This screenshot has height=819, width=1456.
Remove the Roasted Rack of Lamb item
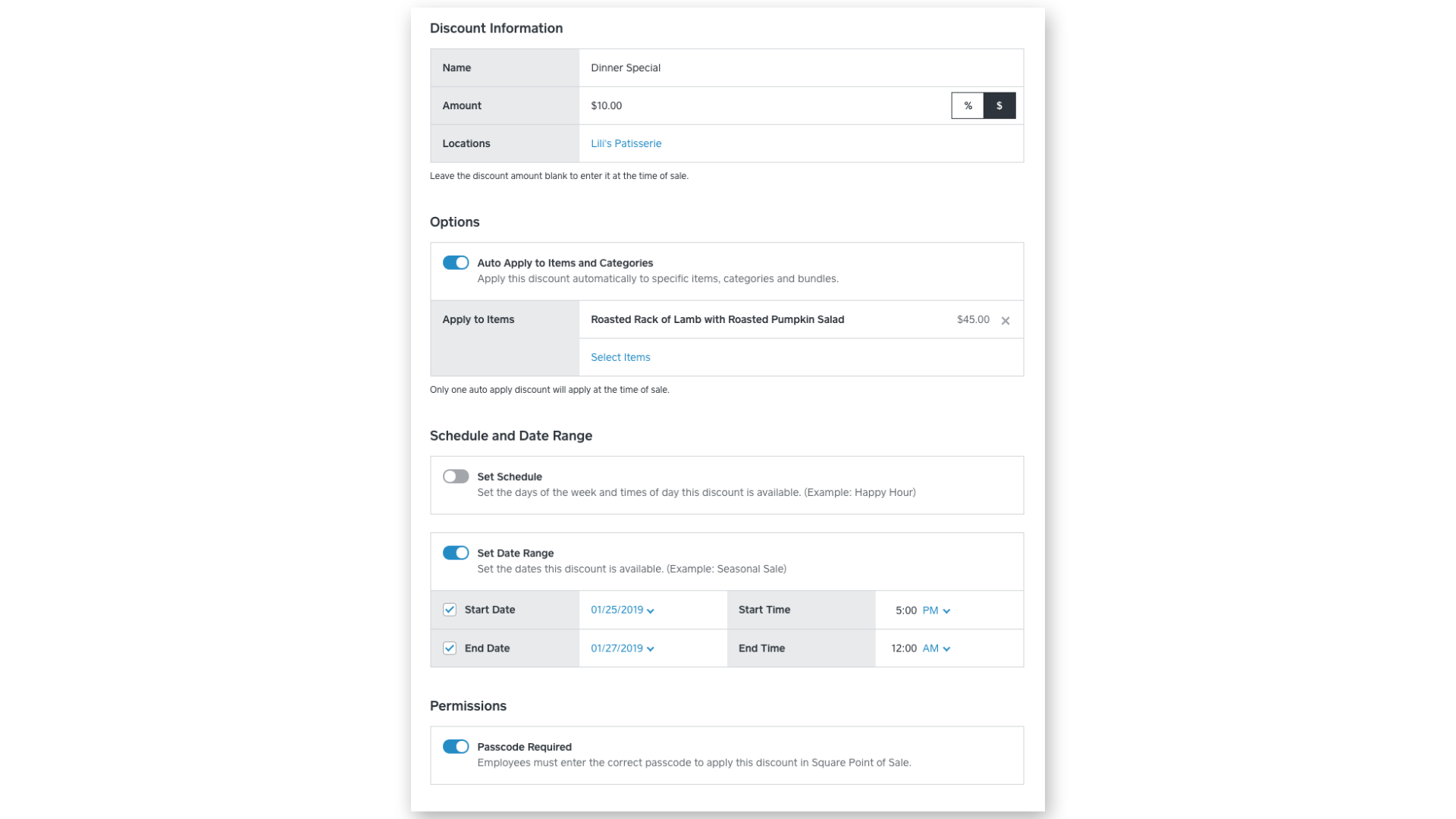[1005, 321]
